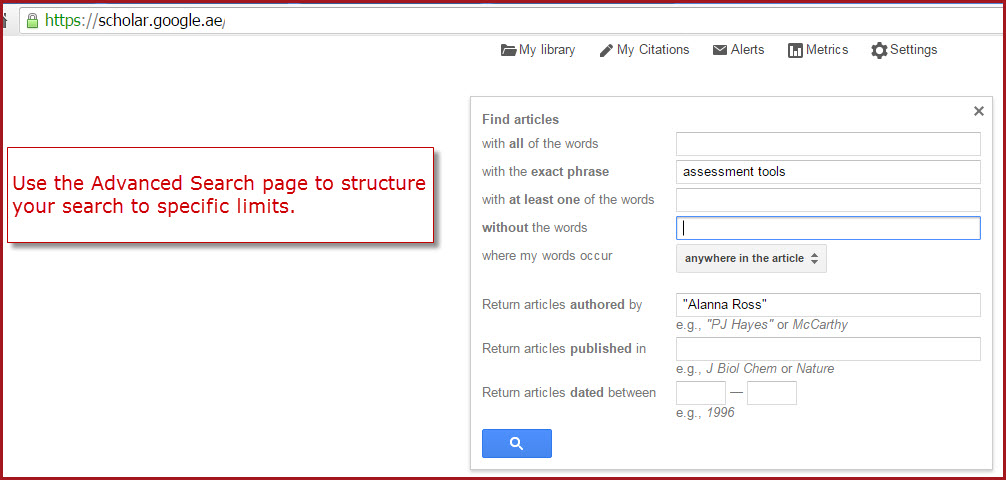The height and width of the screenshot is (480, 1006).
Task: Click the example text 'J Biol Chem or Nature'
Action: click(x=770, y=369)
